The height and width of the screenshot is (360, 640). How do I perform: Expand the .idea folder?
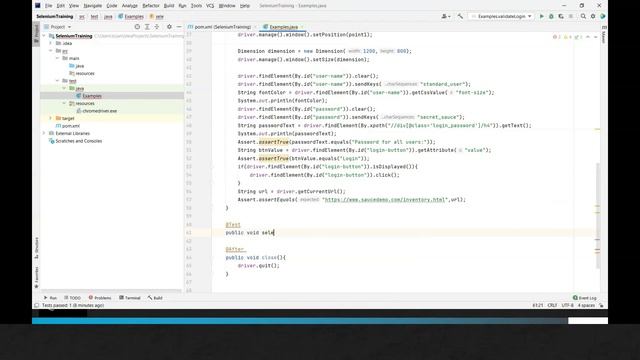pyautogui.click(x=51, y=43)
